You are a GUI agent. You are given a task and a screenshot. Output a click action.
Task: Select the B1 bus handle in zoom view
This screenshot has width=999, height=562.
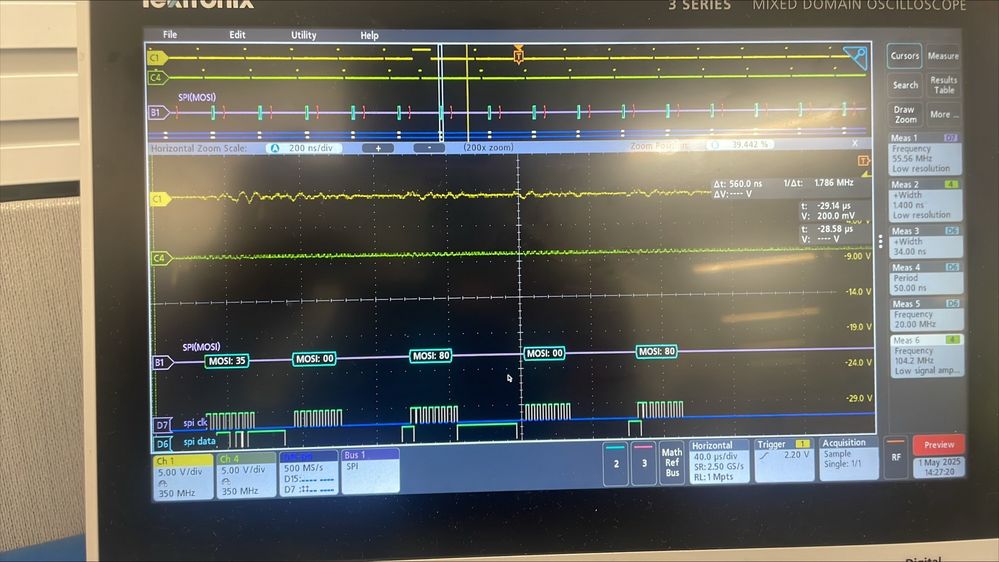click(x=162, y=363)
